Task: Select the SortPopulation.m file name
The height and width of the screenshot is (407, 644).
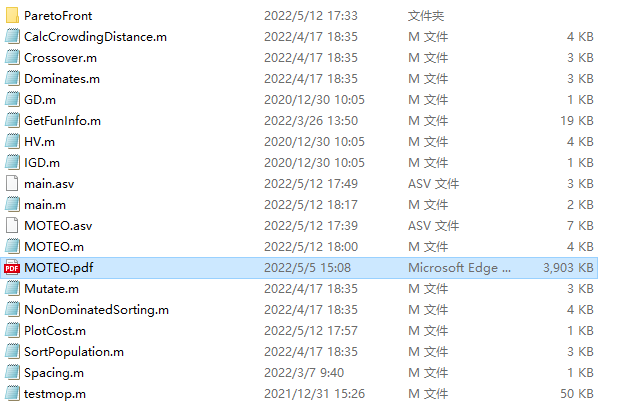Action: [x=74, y=352]
